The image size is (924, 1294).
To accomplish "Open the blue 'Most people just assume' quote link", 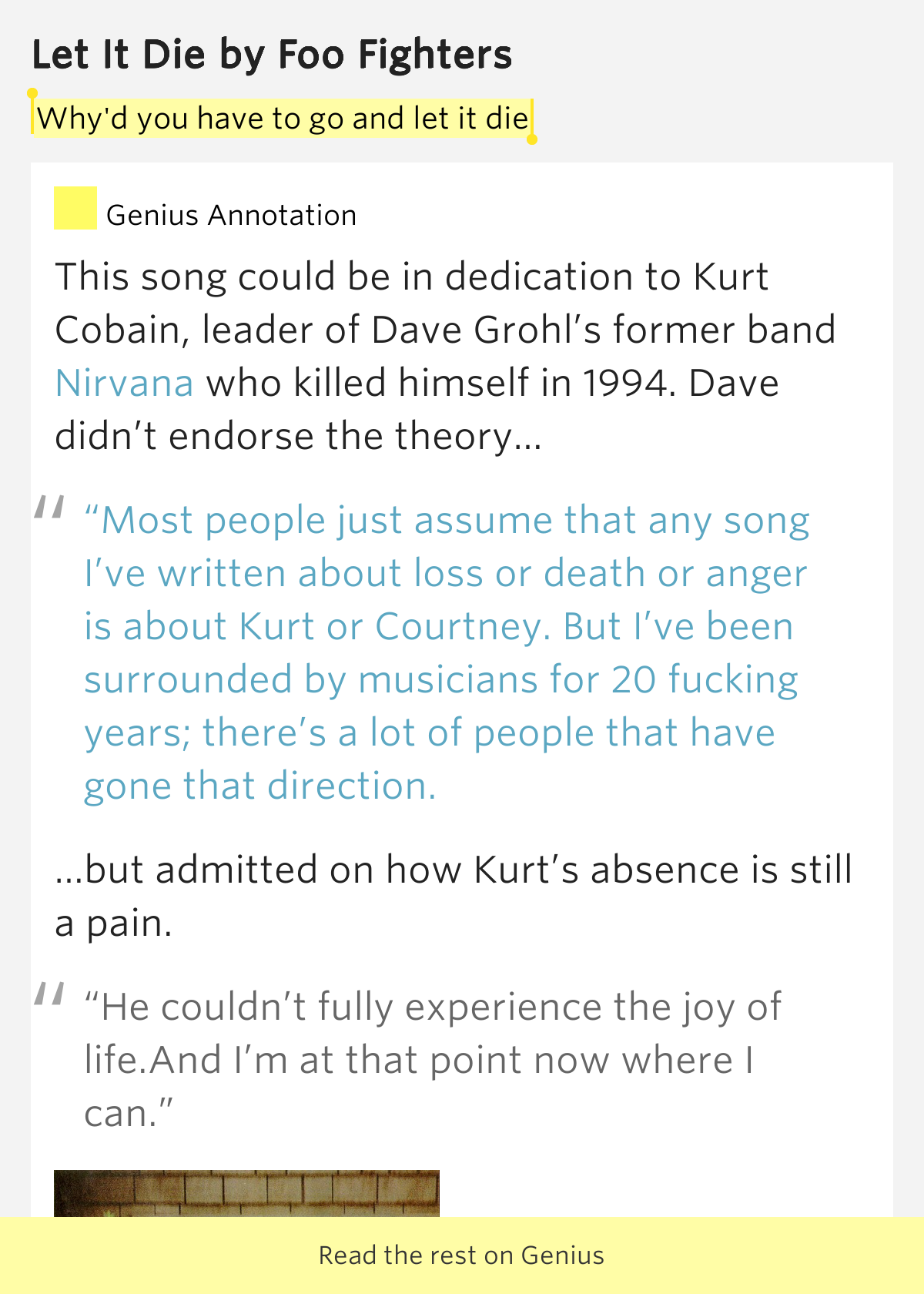I will tap(447, 653).
